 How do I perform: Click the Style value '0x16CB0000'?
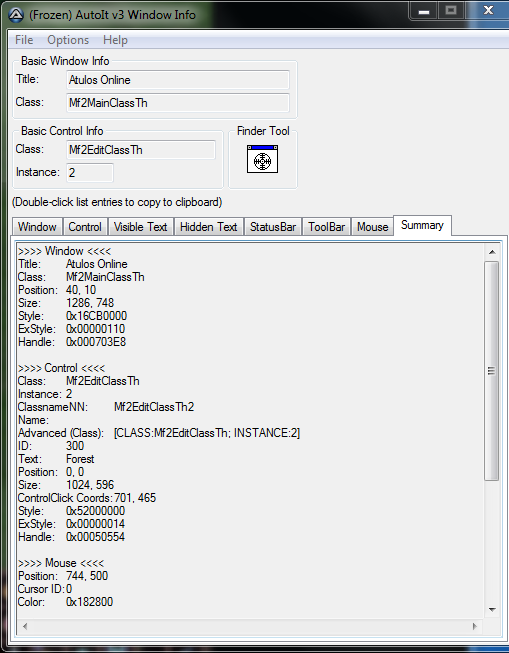tap(97, 316)
